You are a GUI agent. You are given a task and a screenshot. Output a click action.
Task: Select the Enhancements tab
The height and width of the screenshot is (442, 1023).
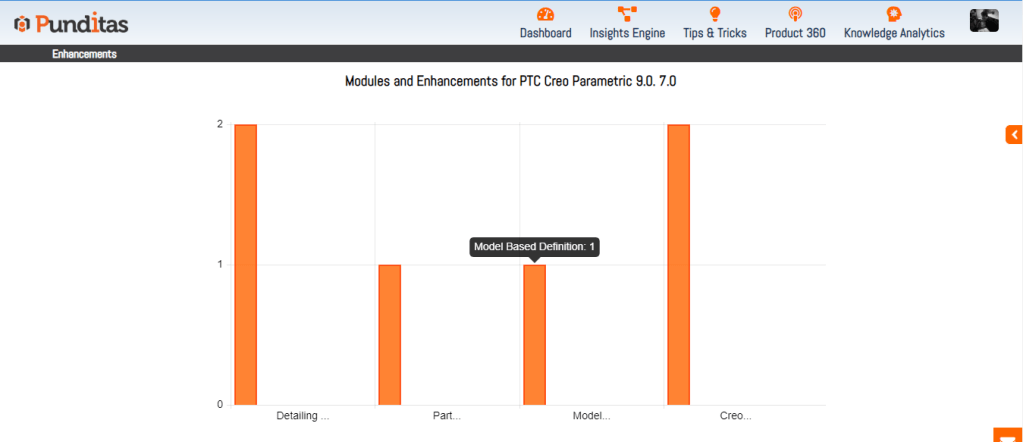tap(84, 54)
